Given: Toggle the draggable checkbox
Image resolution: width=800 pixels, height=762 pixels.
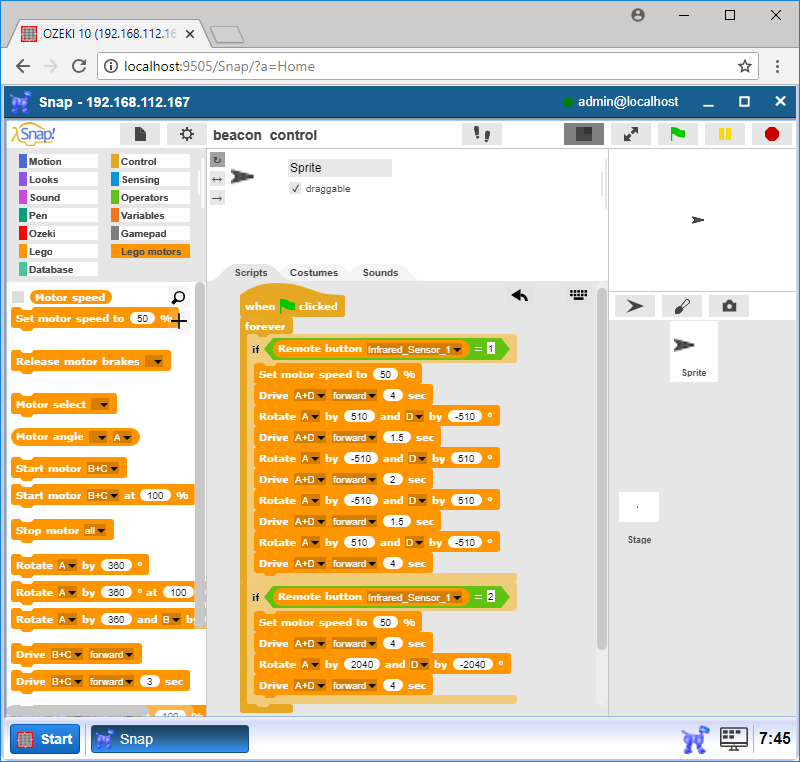Looking at the screenshot, I should [x=295, y=189].
